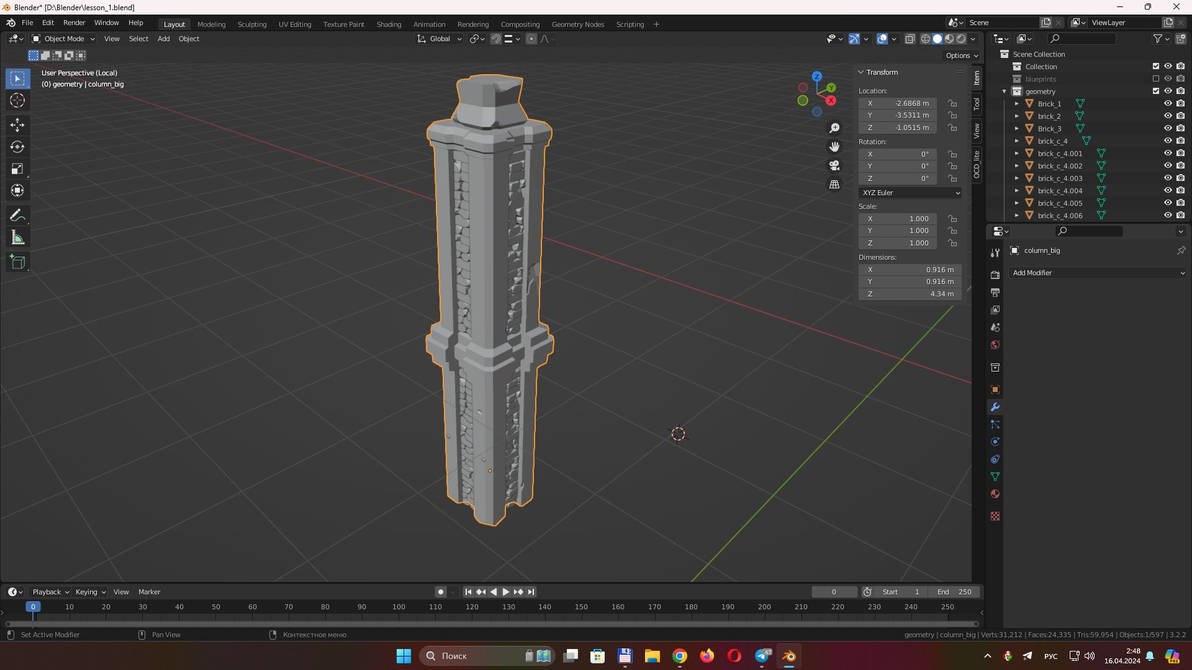Open the XYZ Euler rotation mode dropdown
Viewport: 1192px width, 670px height.
(910, 193)
